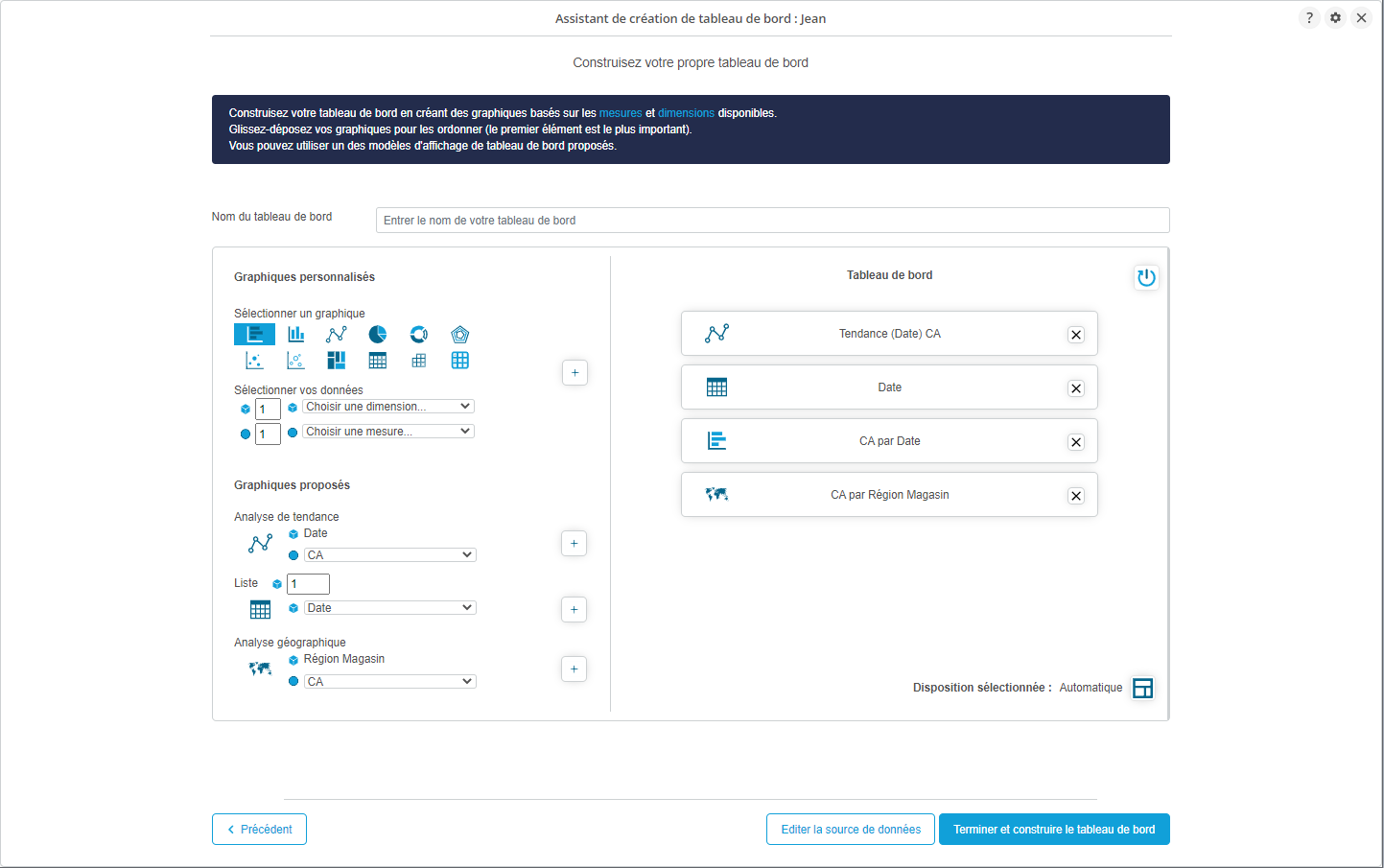Remove 'Tendance (Date) CA' from the dashboard
This screenshot has width=1384, height=868.
pyautogui.click(x=1076, y=335)
